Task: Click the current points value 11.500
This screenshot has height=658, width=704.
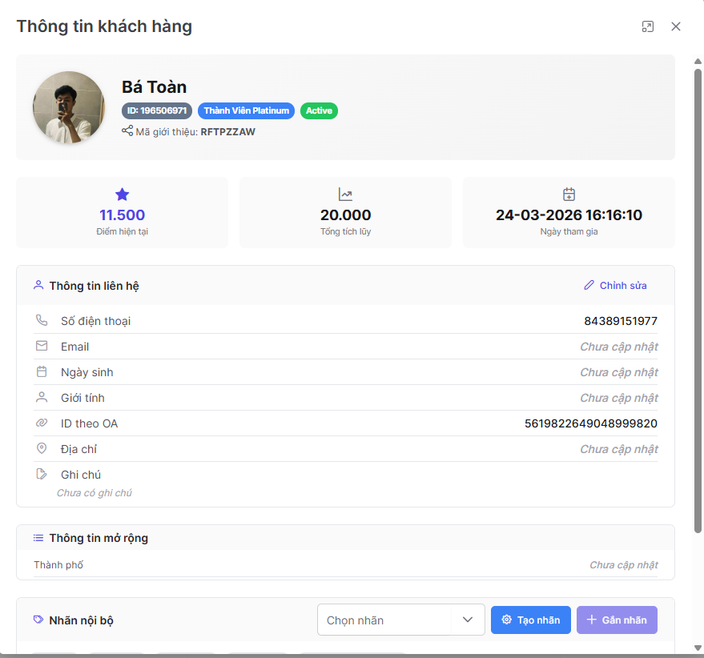Action: point(122,215)
